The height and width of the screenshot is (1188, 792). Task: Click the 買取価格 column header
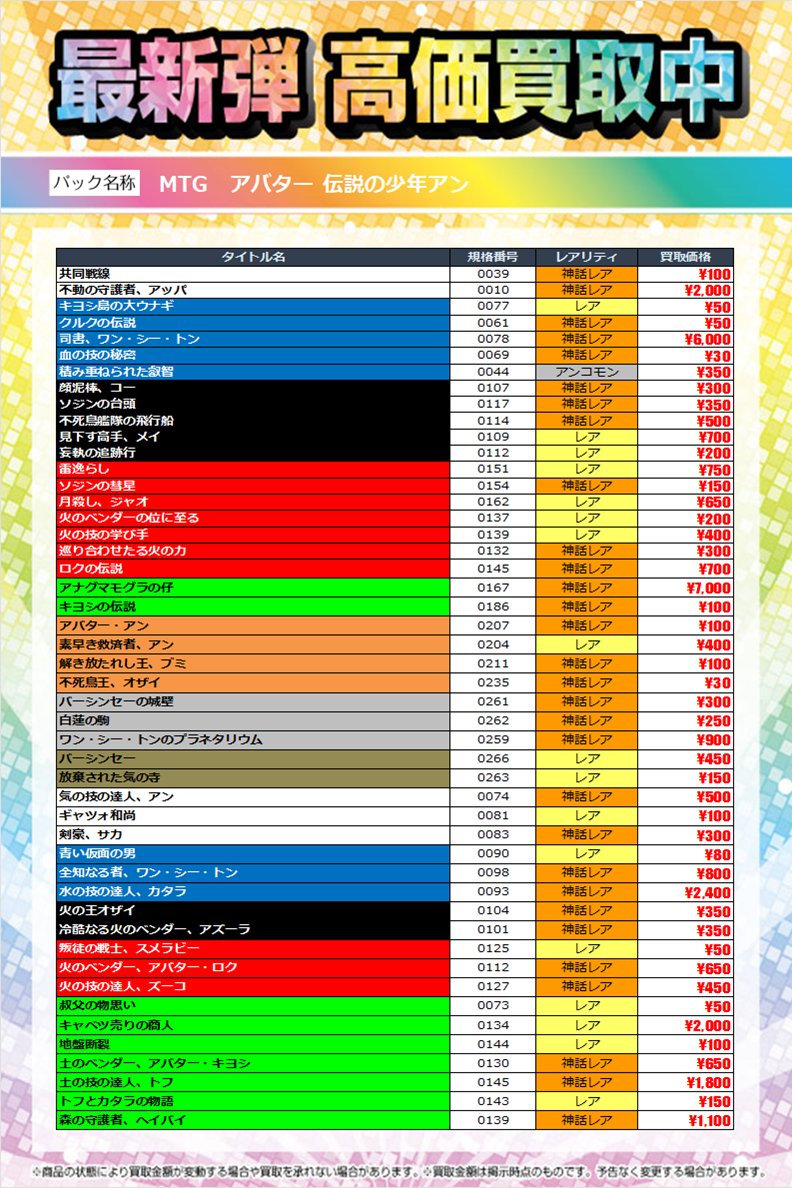[685, 257]
